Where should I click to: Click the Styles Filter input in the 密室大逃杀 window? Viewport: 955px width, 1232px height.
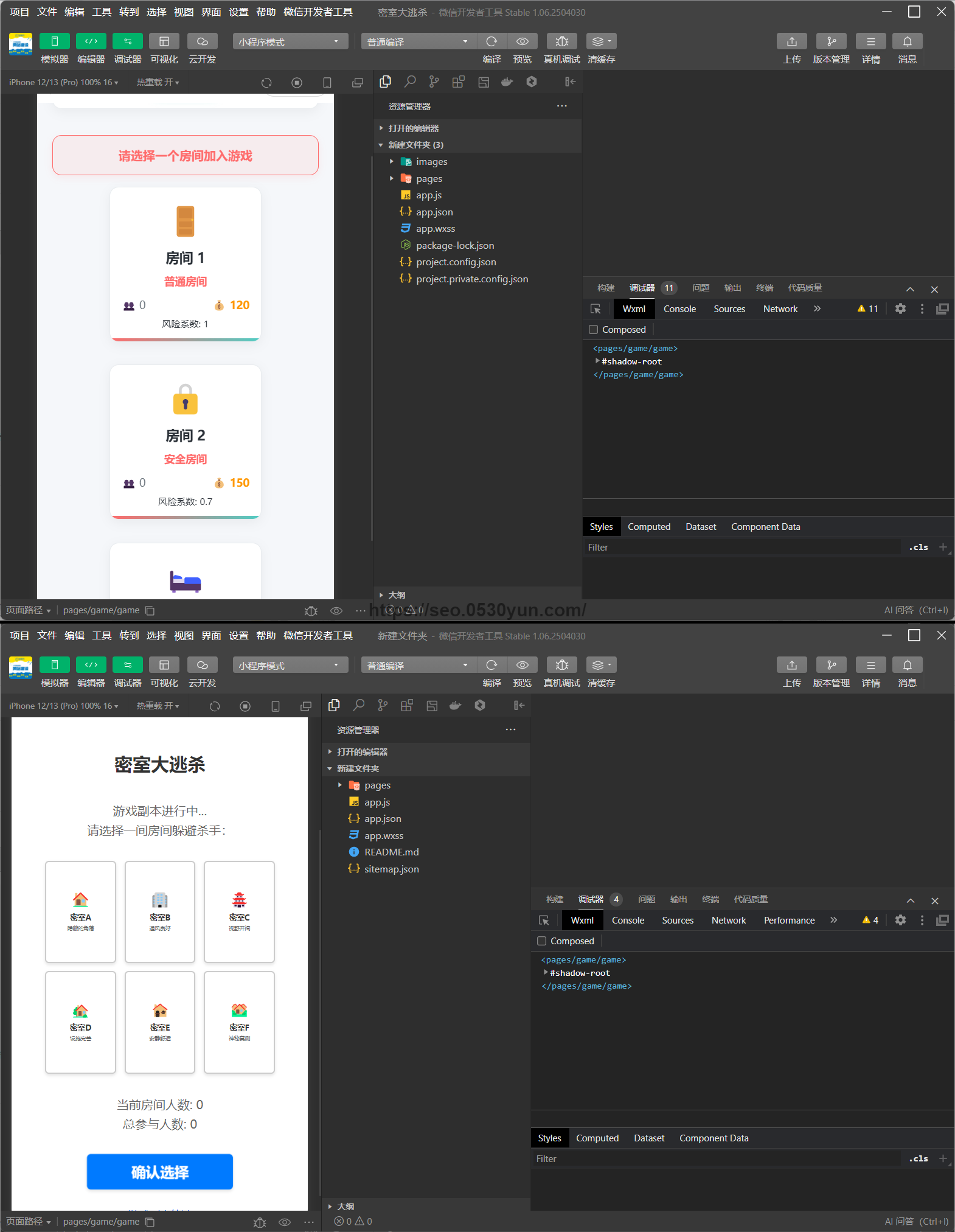[x=742, y=548]
